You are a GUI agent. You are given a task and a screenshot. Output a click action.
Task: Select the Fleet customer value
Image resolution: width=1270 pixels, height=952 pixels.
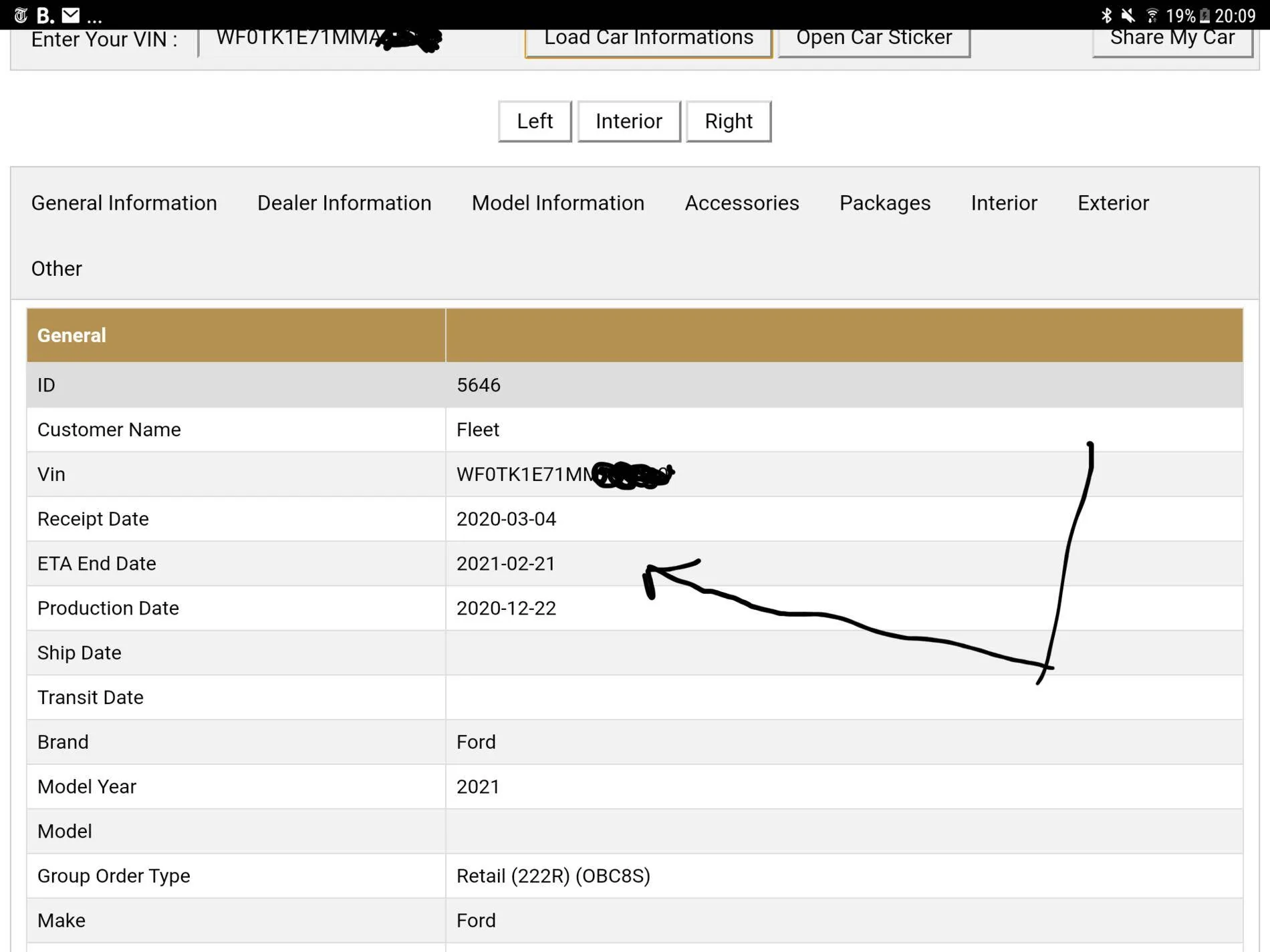[478, 430]
